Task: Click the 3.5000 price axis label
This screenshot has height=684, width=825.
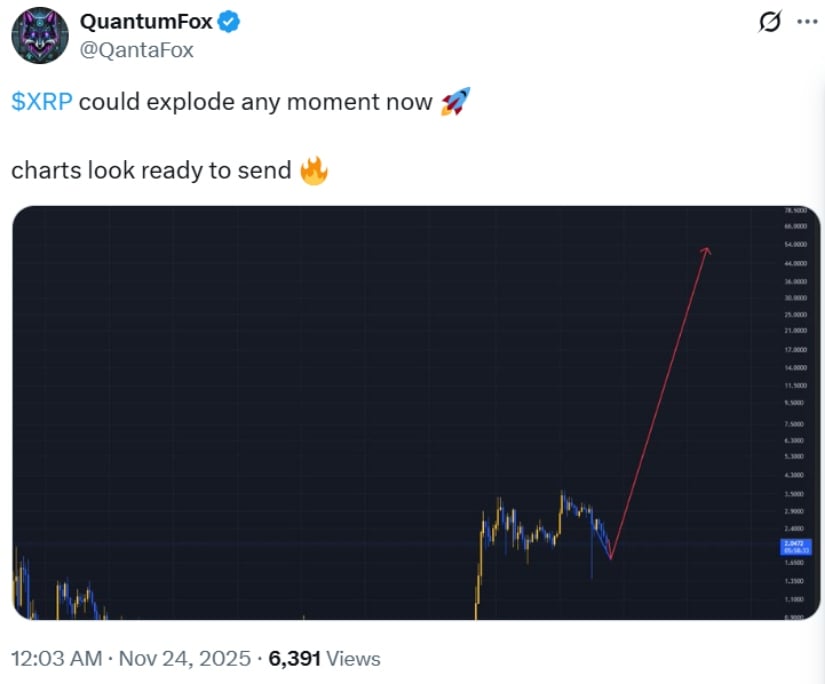Action: pos(796,494)
